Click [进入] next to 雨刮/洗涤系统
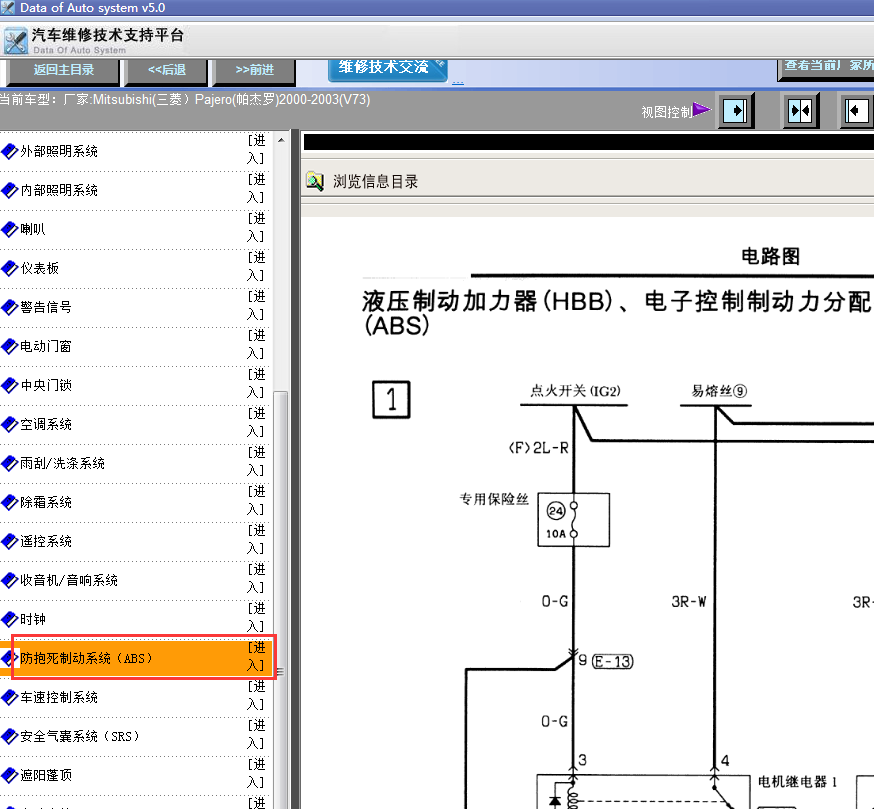This screenshot has height=809, width=874. [256, 462]
